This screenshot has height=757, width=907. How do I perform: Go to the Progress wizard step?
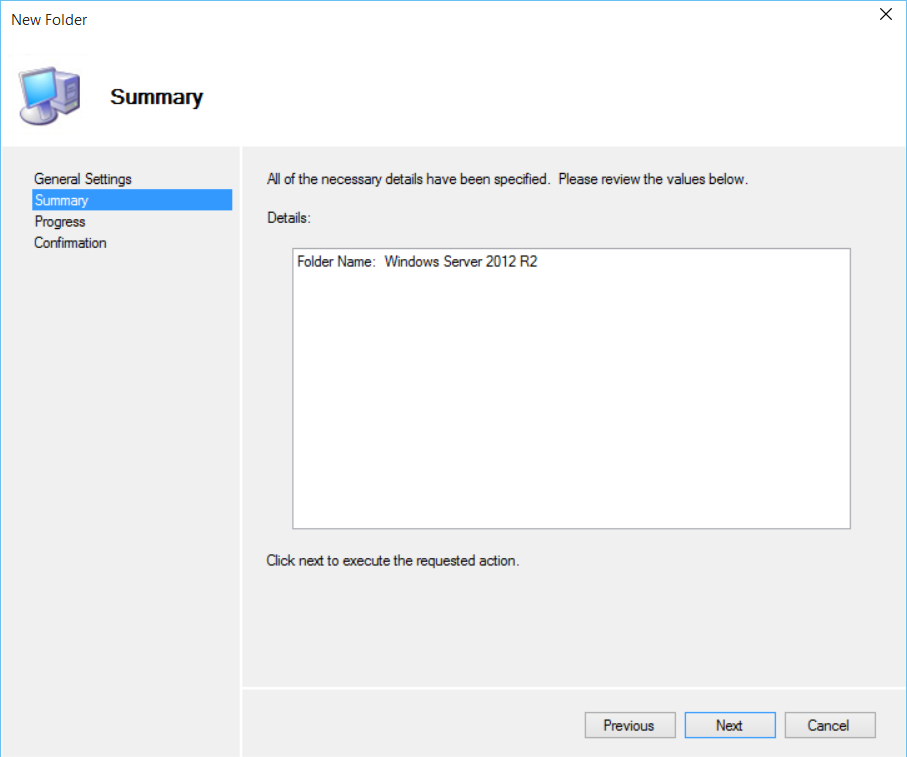tap(60, 221)
